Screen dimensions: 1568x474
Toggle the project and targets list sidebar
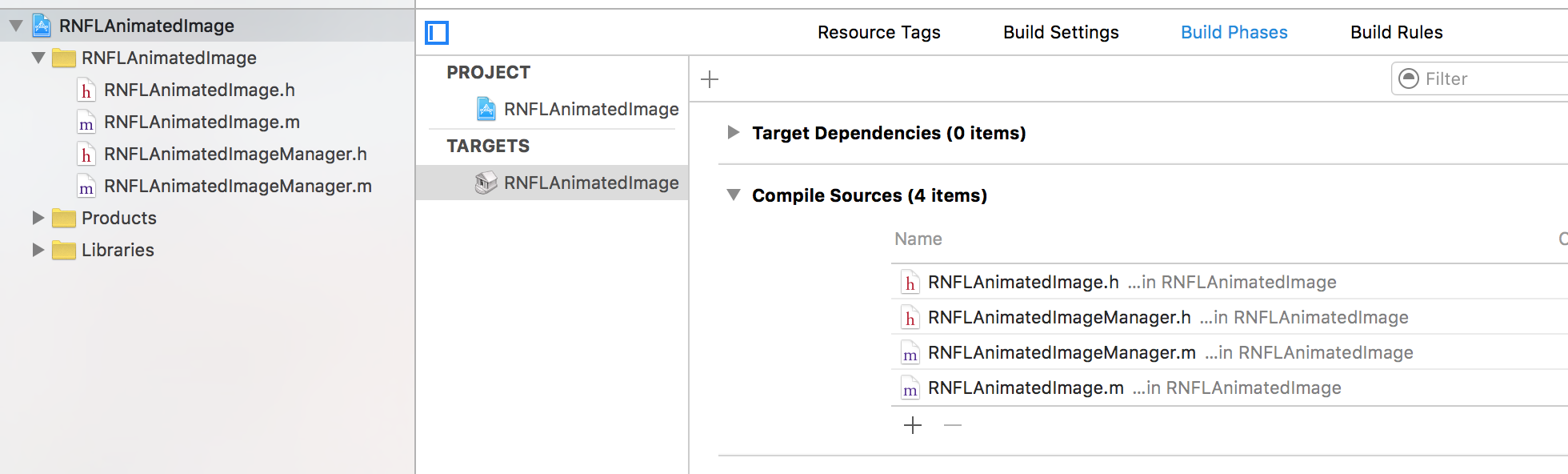(436, 33)
